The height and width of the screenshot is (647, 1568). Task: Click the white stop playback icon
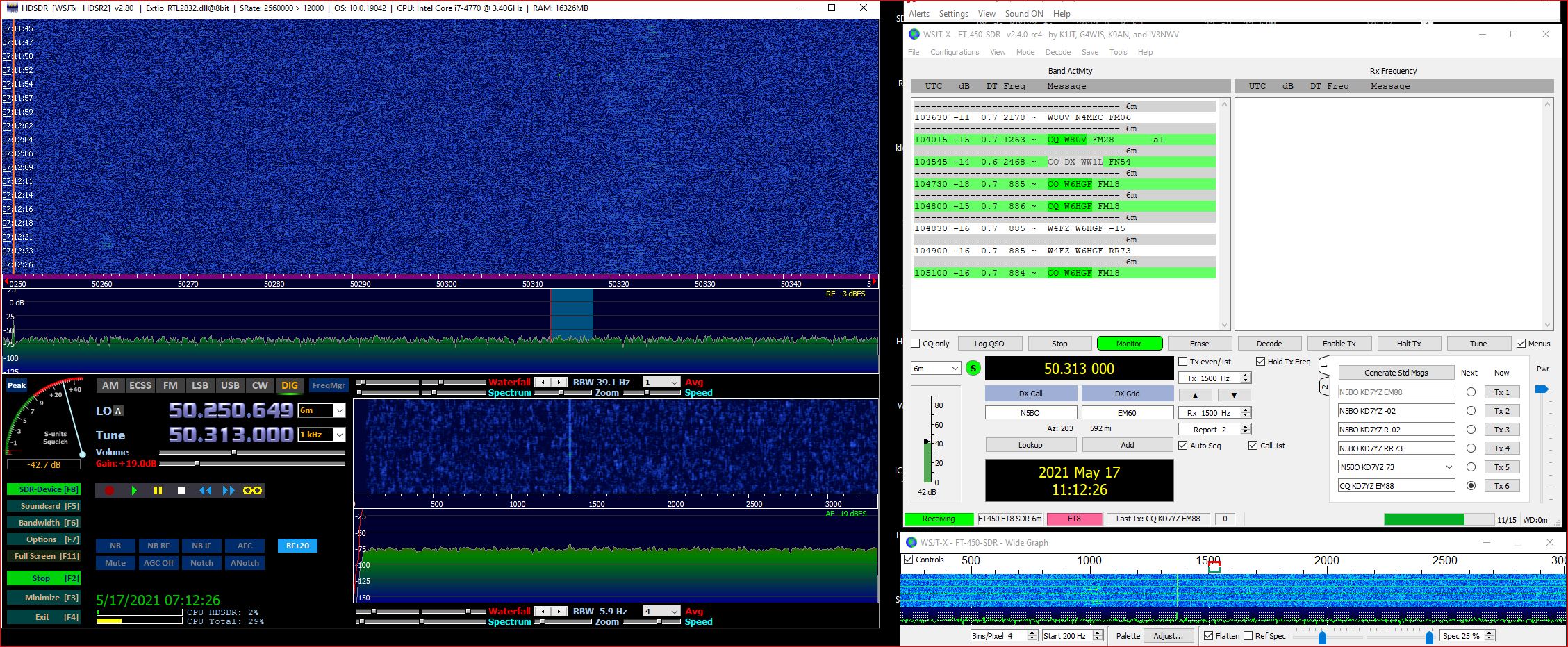tap(181, 491)
